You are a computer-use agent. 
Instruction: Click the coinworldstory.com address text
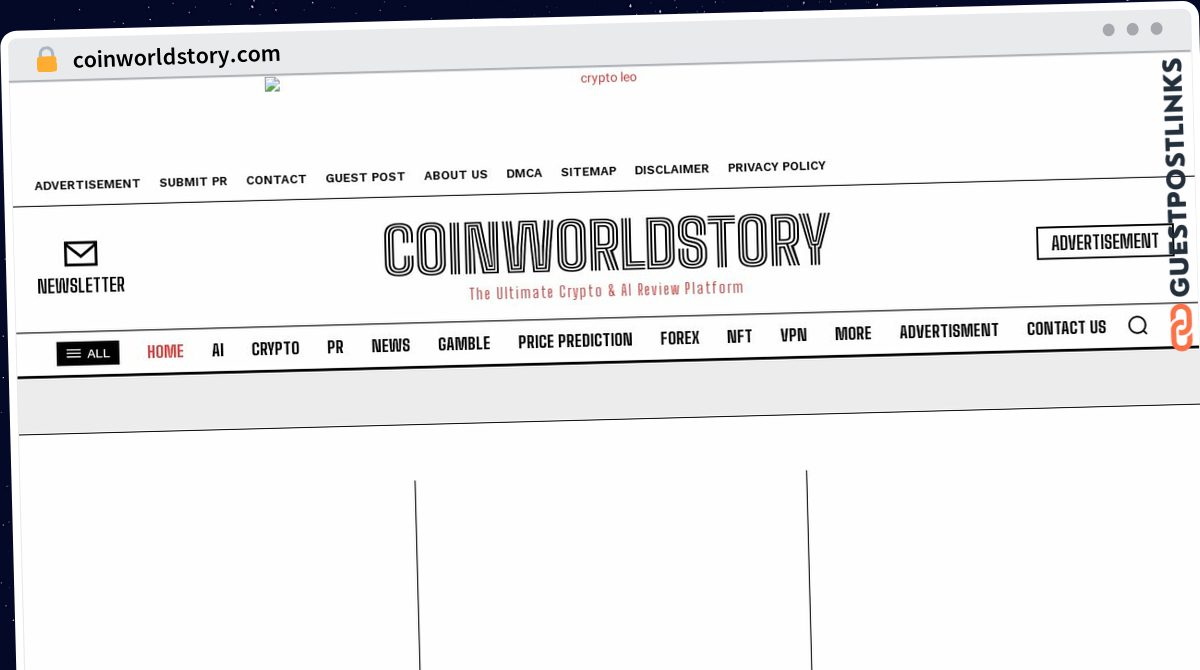176,57
